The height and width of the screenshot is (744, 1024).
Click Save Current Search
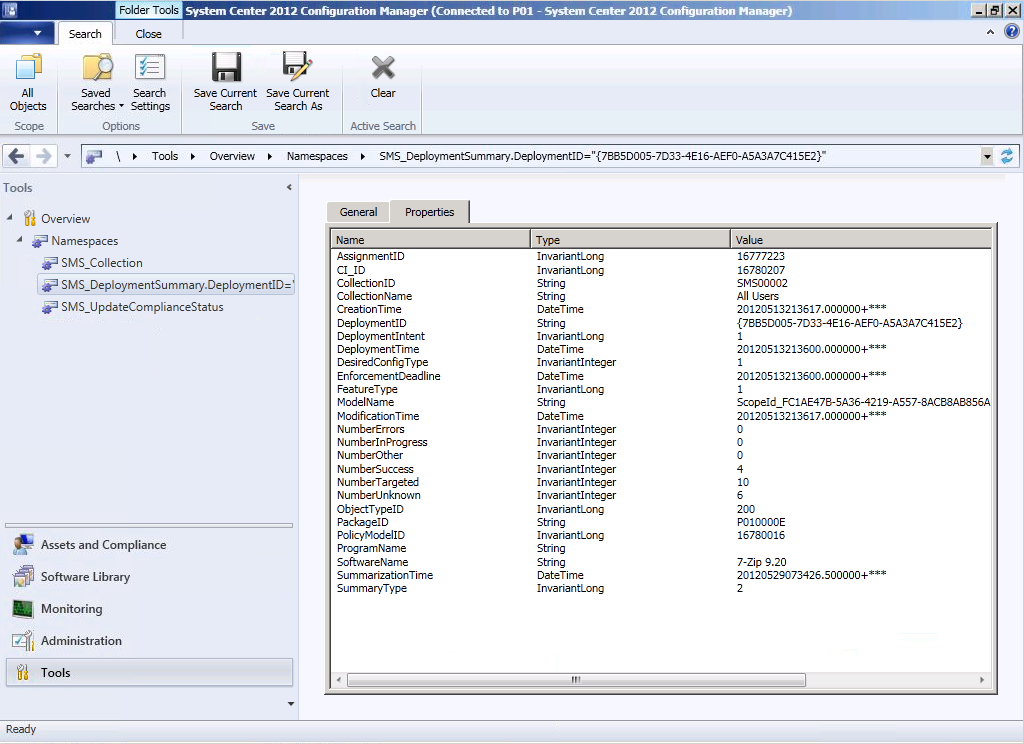(x=225, y=82)
